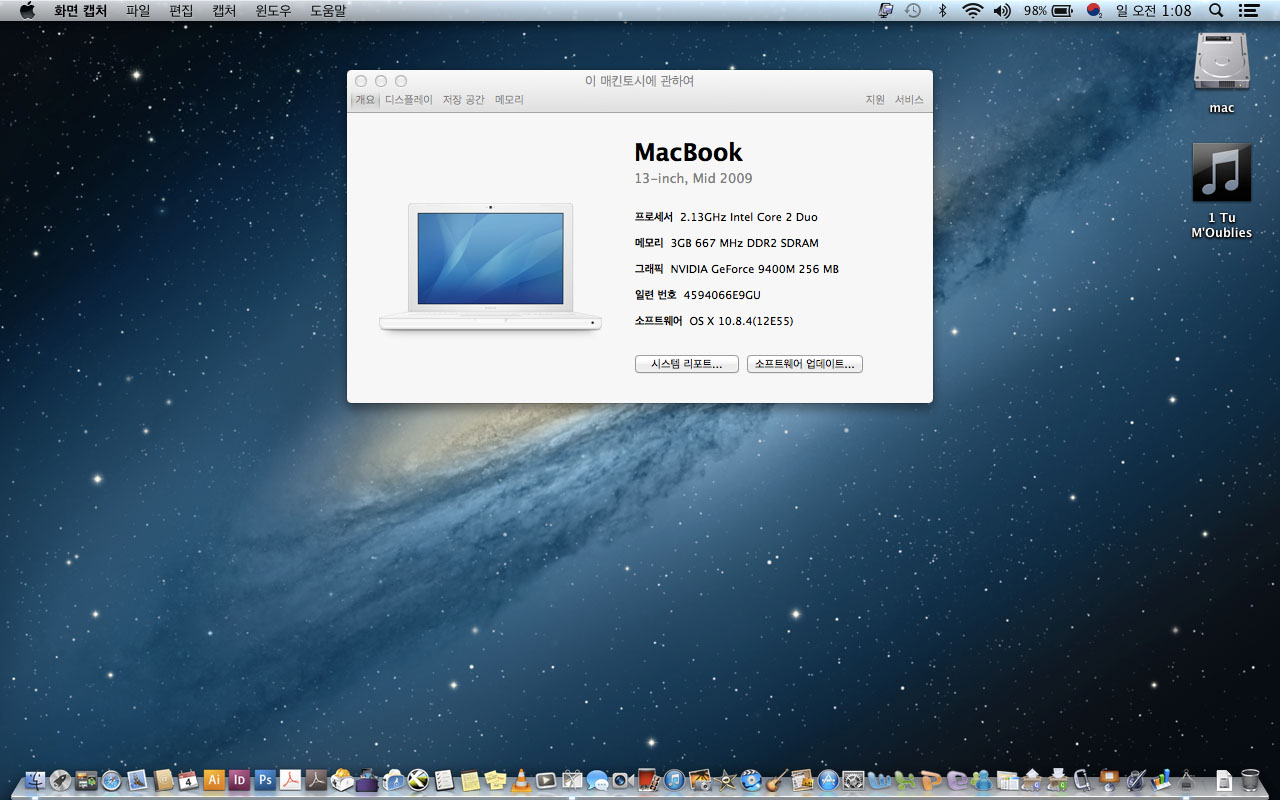Open Adobe Illustrator from the dock
The image size is (1280, 800).
[213, 780]
